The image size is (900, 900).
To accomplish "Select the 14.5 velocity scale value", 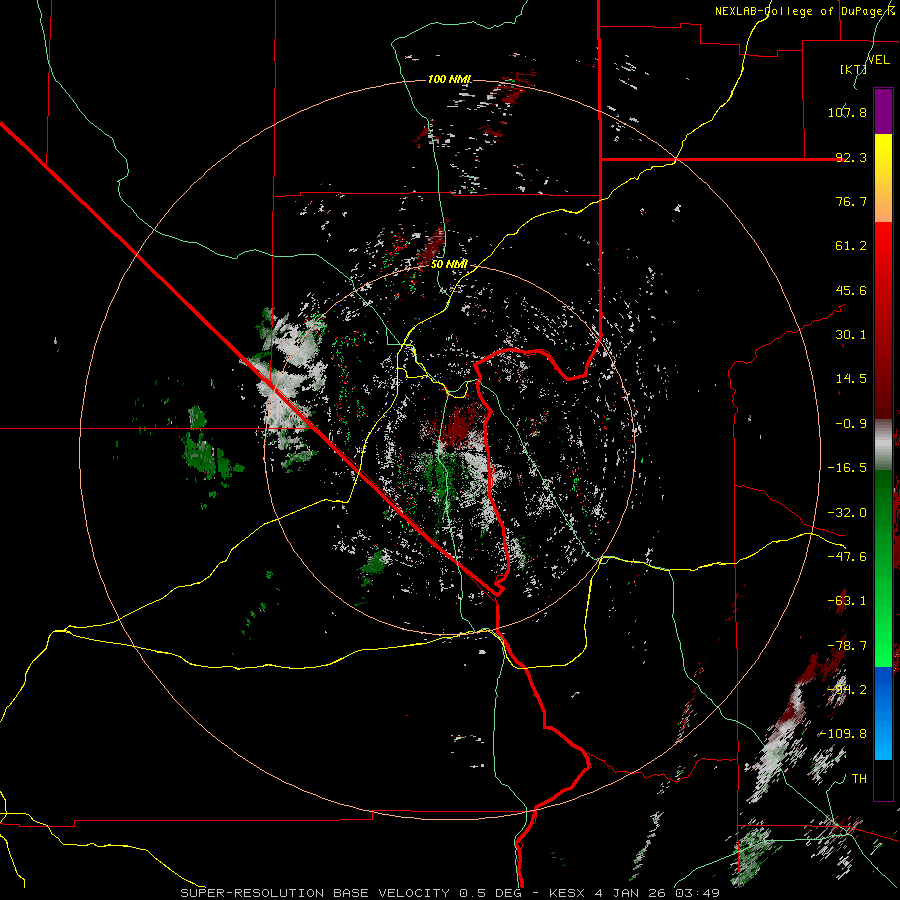I will pyautogui.click(x=851, y=379).
